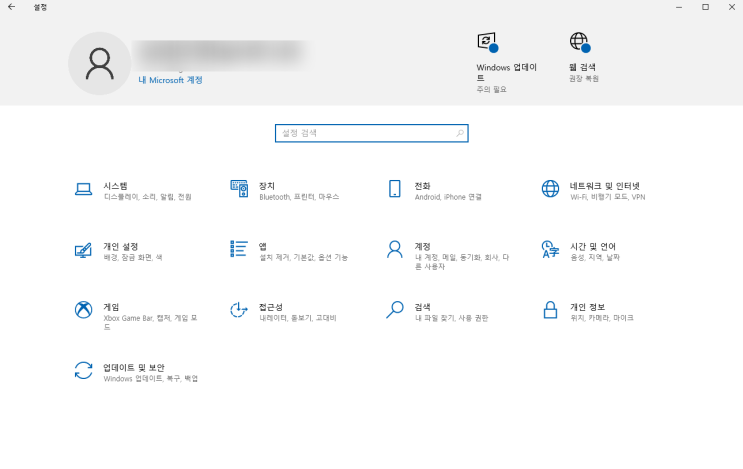Viewport: 743px width, 469px height.
Task: Select 네트워크 및 인터넷 title
Action: click(605, 186)
